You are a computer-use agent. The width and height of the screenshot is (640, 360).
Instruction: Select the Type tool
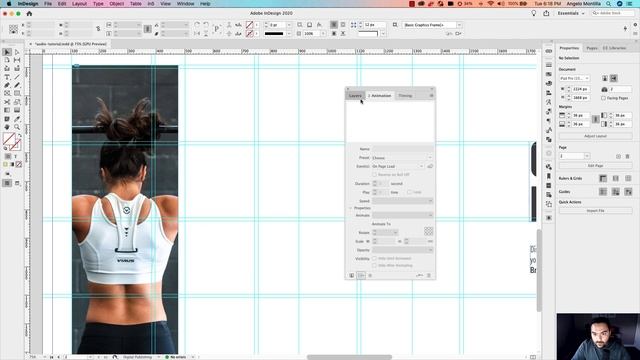pos(7,77)
